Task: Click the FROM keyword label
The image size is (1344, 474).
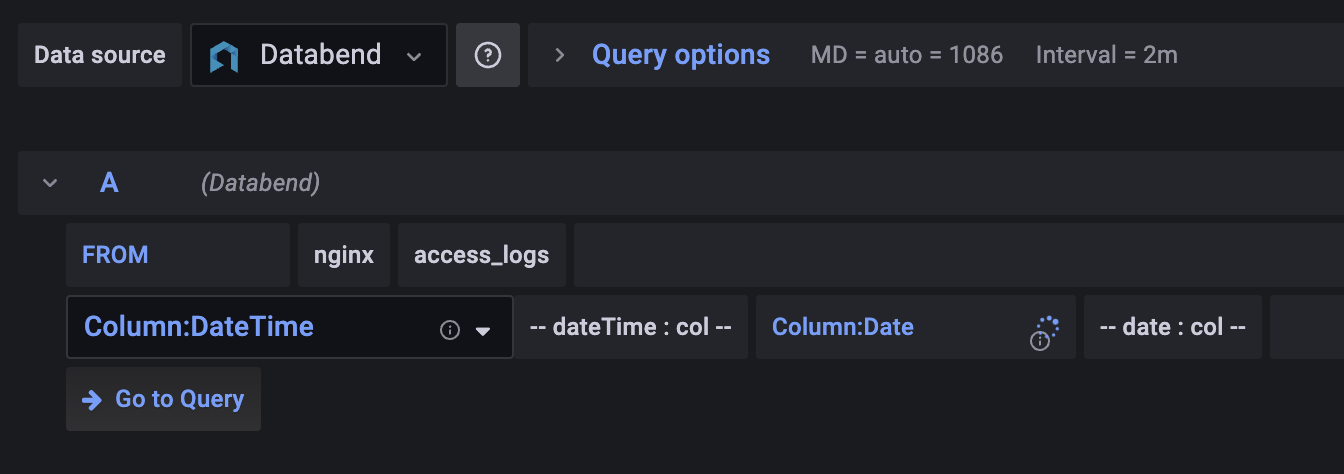Action: (115, 255)
